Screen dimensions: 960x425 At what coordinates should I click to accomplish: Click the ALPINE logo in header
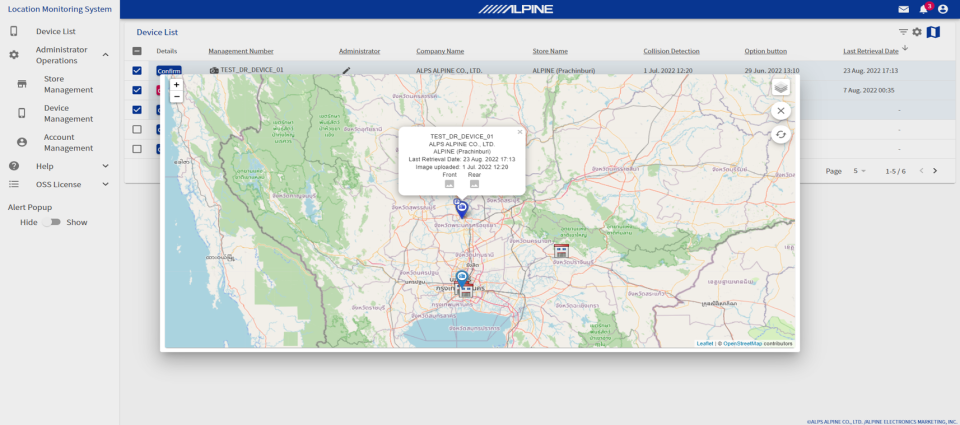click(x=516, y=9)
